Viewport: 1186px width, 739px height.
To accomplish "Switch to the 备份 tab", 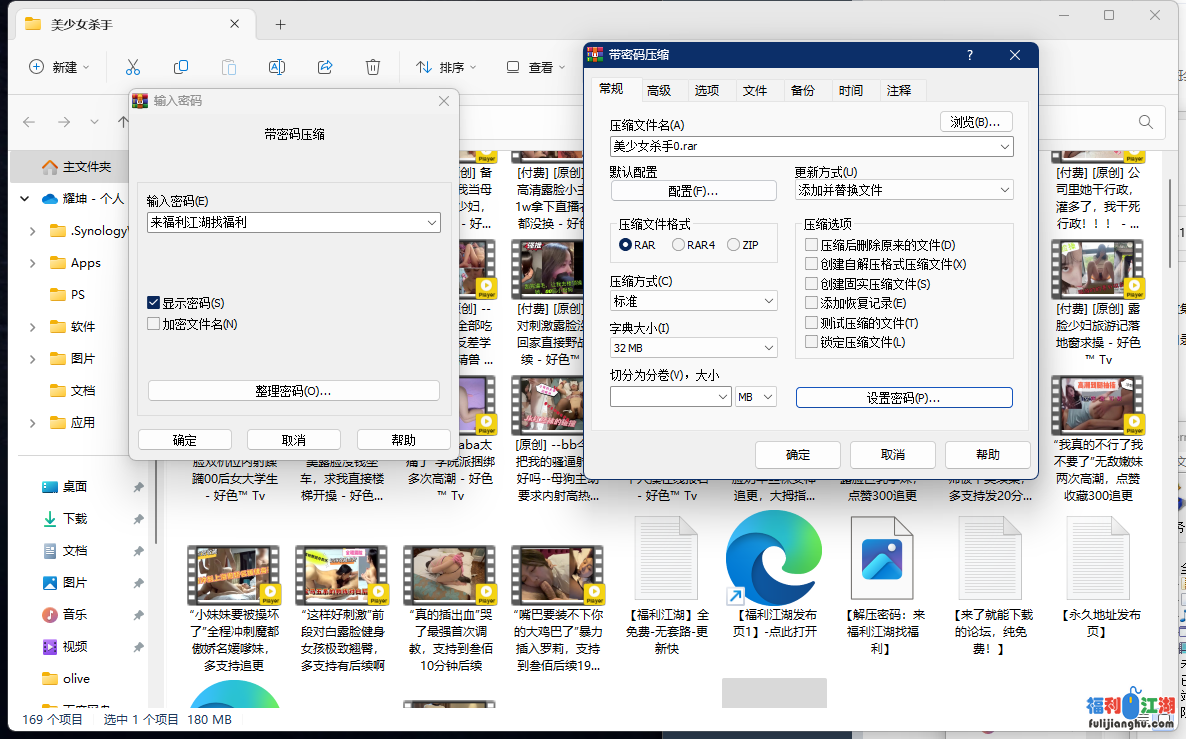I will (804, 89).
